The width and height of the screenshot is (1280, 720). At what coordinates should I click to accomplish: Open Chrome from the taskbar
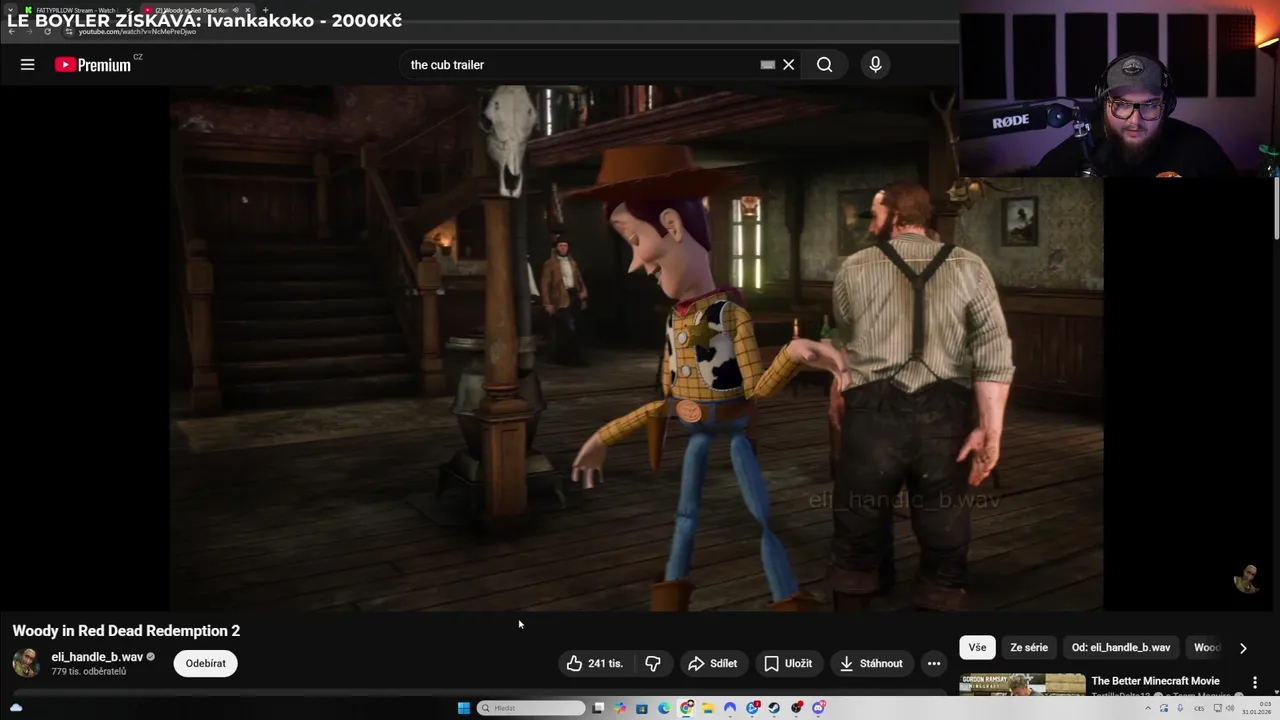pyautogui.click(x=686, y=708)
